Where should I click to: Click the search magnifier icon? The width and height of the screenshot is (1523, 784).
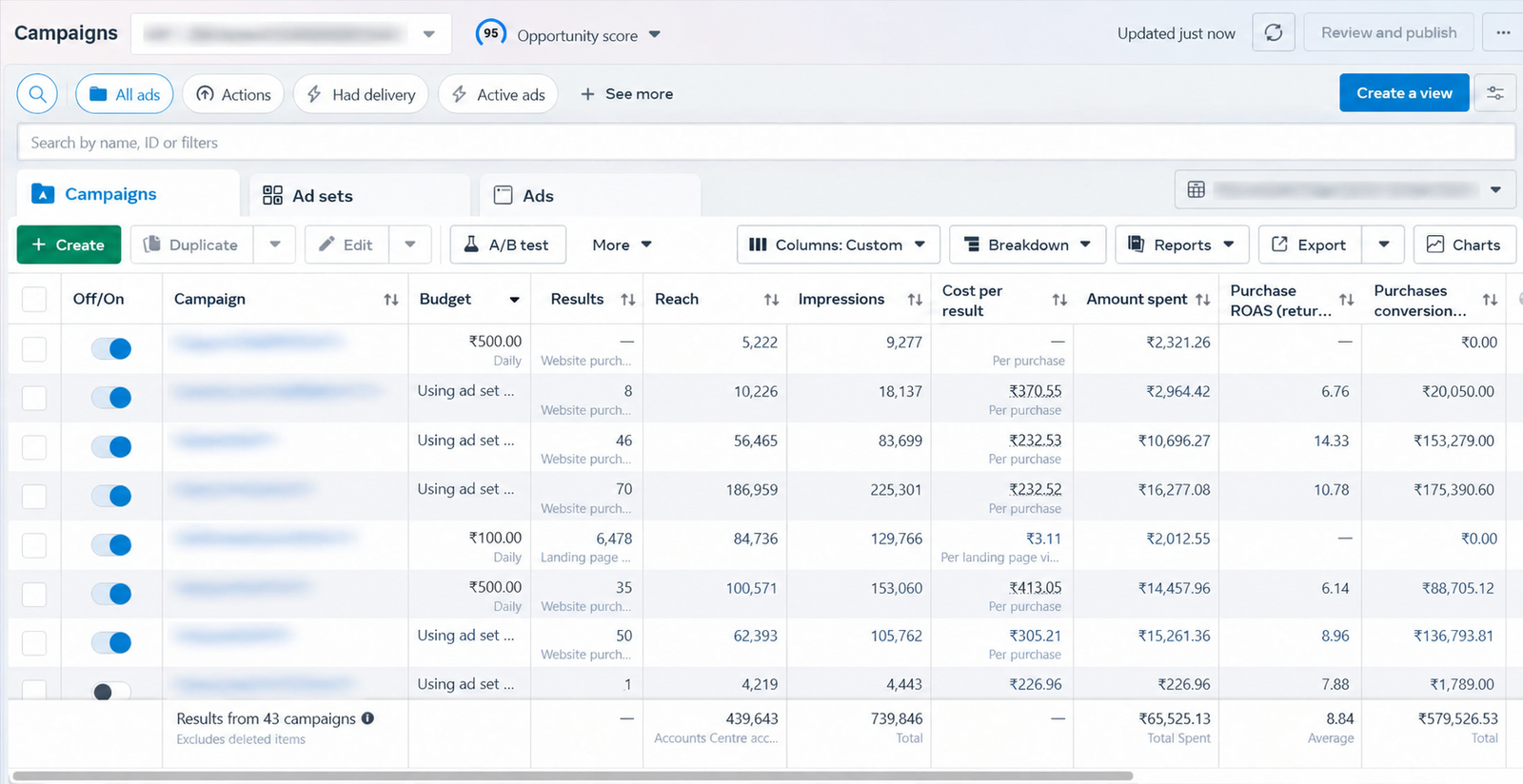point(38,94)
